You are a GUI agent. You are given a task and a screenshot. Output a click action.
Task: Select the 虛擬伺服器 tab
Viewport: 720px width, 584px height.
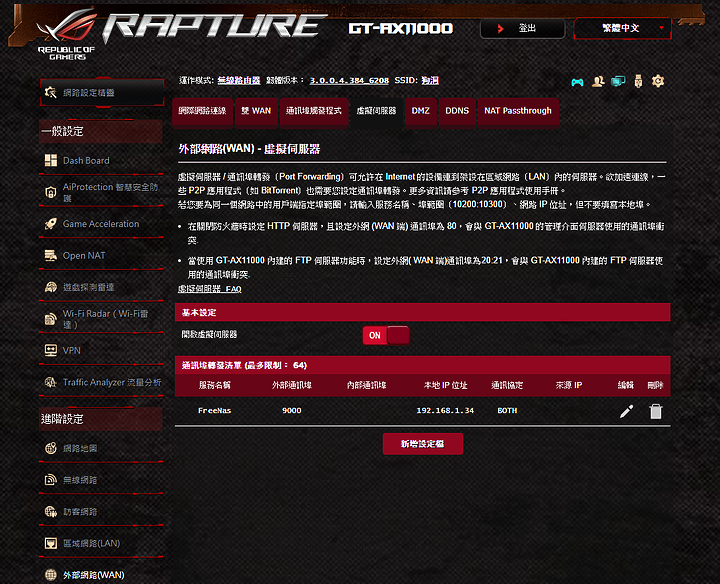(x=376, y=111)
